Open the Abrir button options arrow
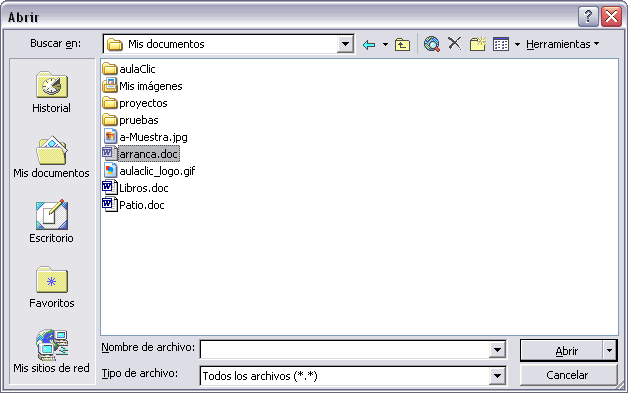Screen dimensions: 628x393 click(609, 351)
